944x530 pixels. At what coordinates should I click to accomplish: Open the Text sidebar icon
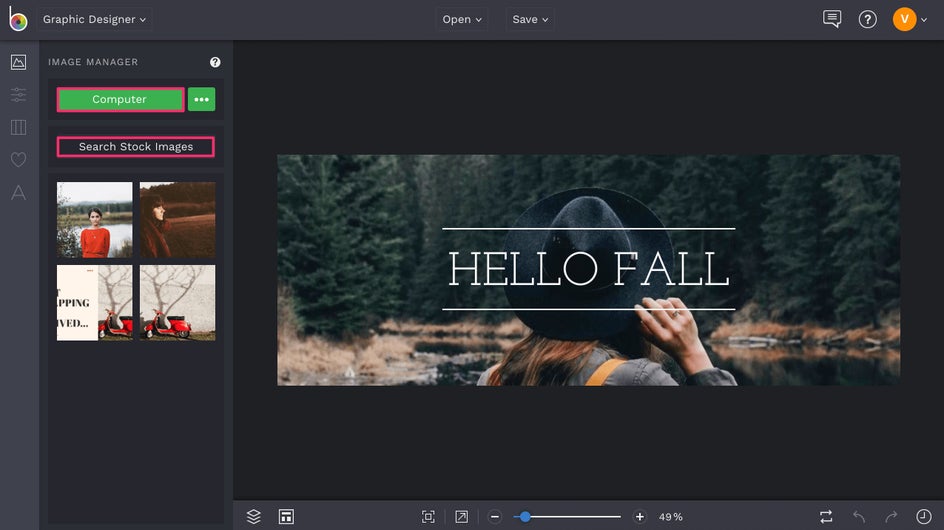(18, 193)
